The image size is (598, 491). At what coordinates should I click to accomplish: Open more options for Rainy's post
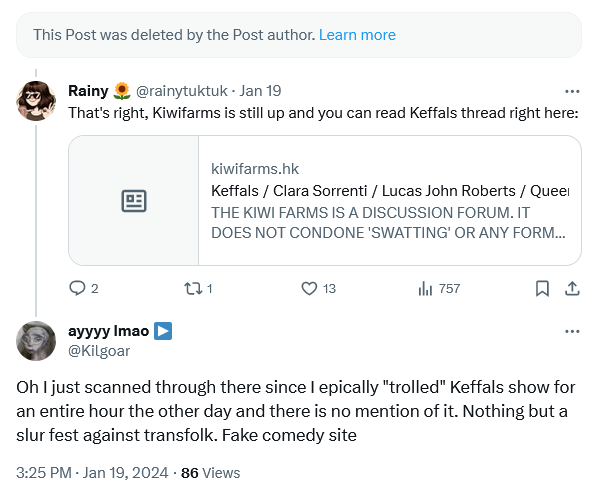[x=572, y=91]
